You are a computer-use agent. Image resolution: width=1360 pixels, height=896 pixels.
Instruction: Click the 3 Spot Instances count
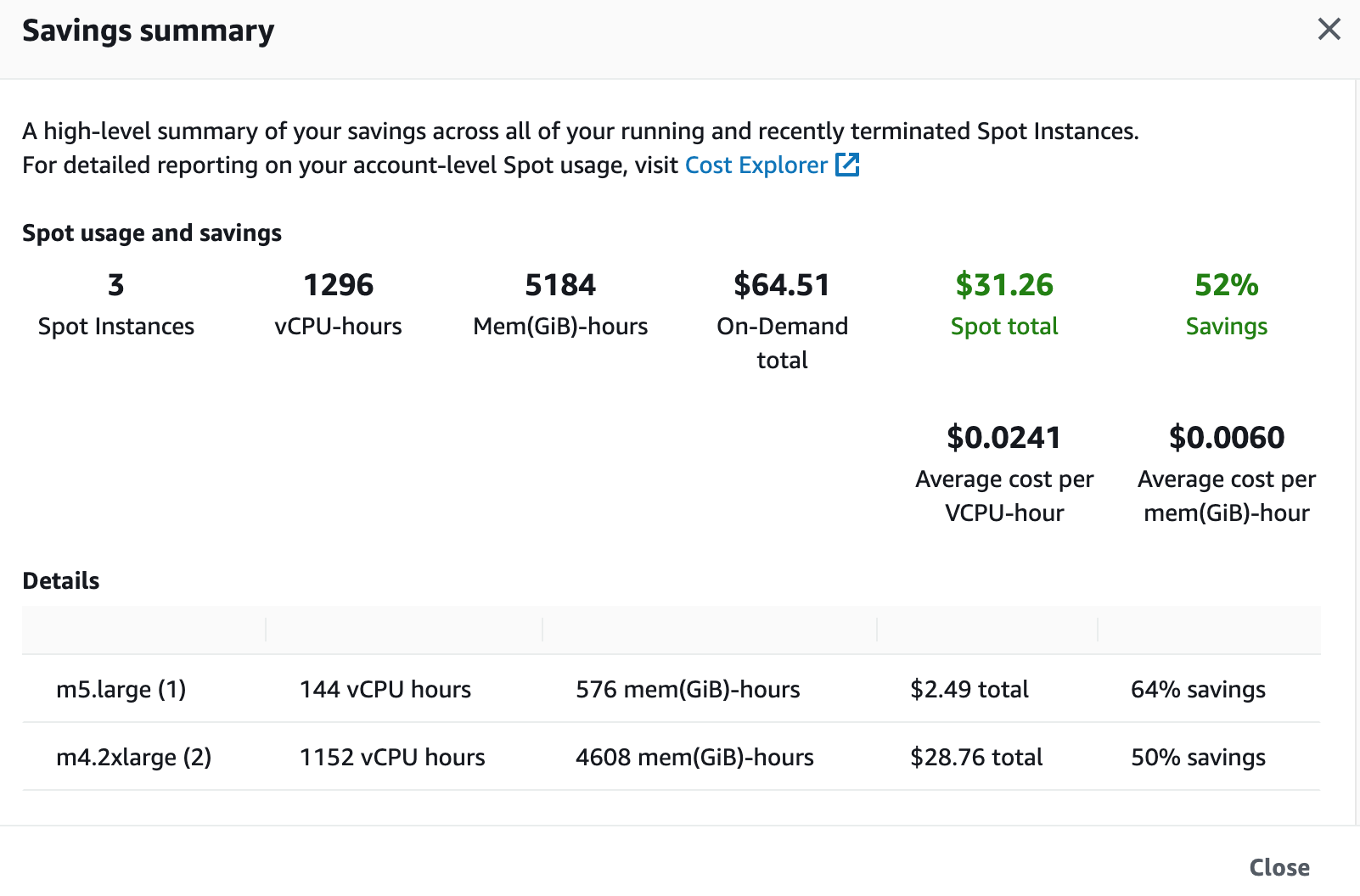116,285
